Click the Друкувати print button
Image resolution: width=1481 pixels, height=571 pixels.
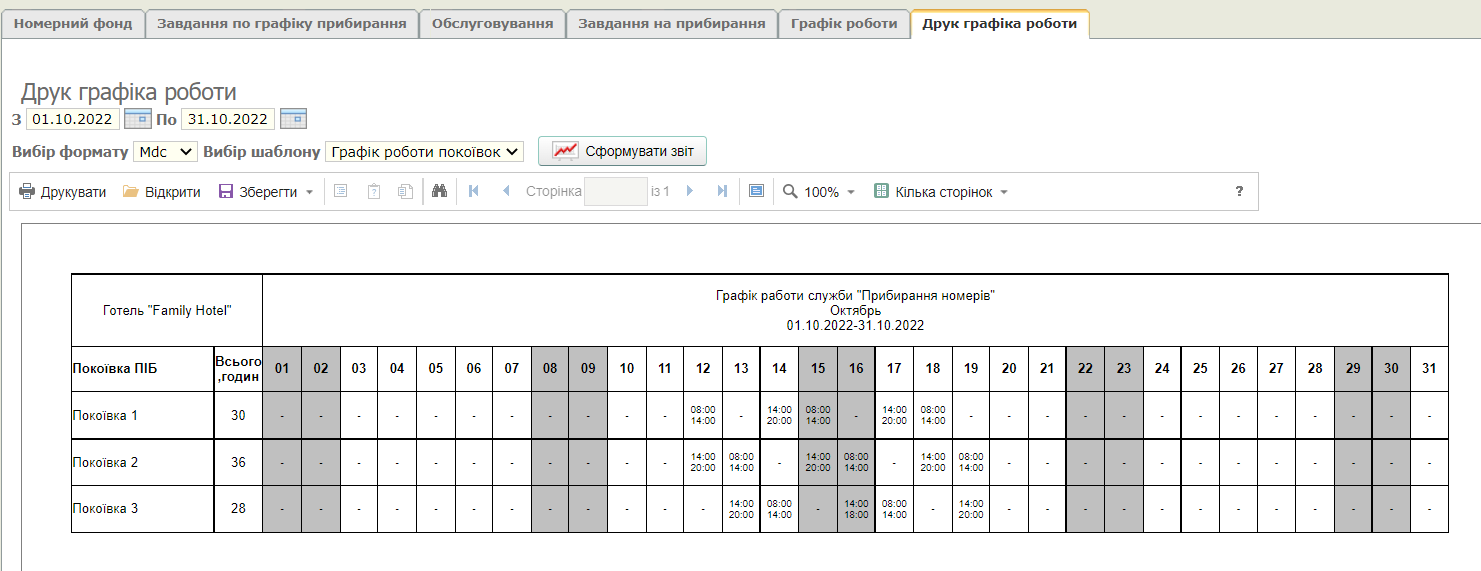63,192
